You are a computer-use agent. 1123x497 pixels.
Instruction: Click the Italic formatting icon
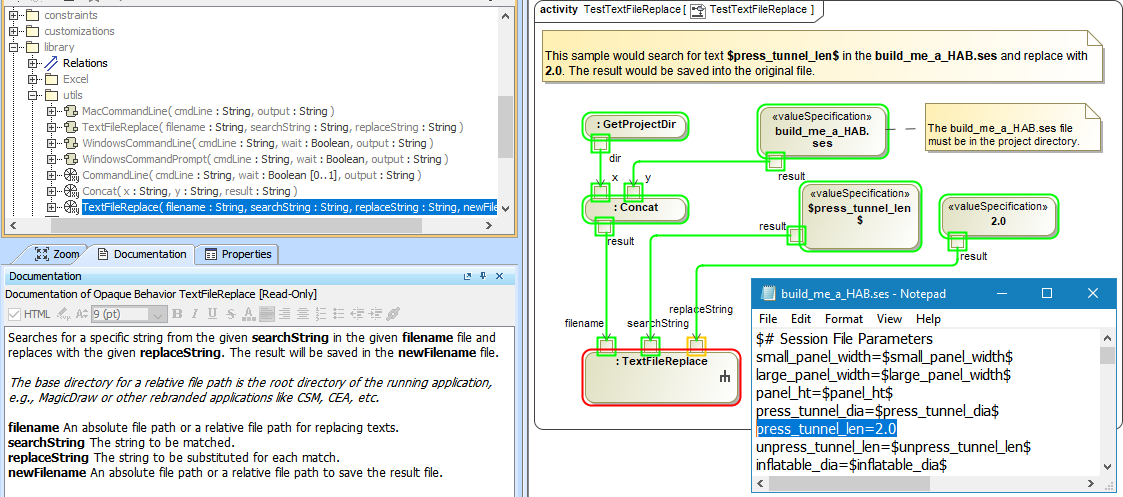point(197,314)
